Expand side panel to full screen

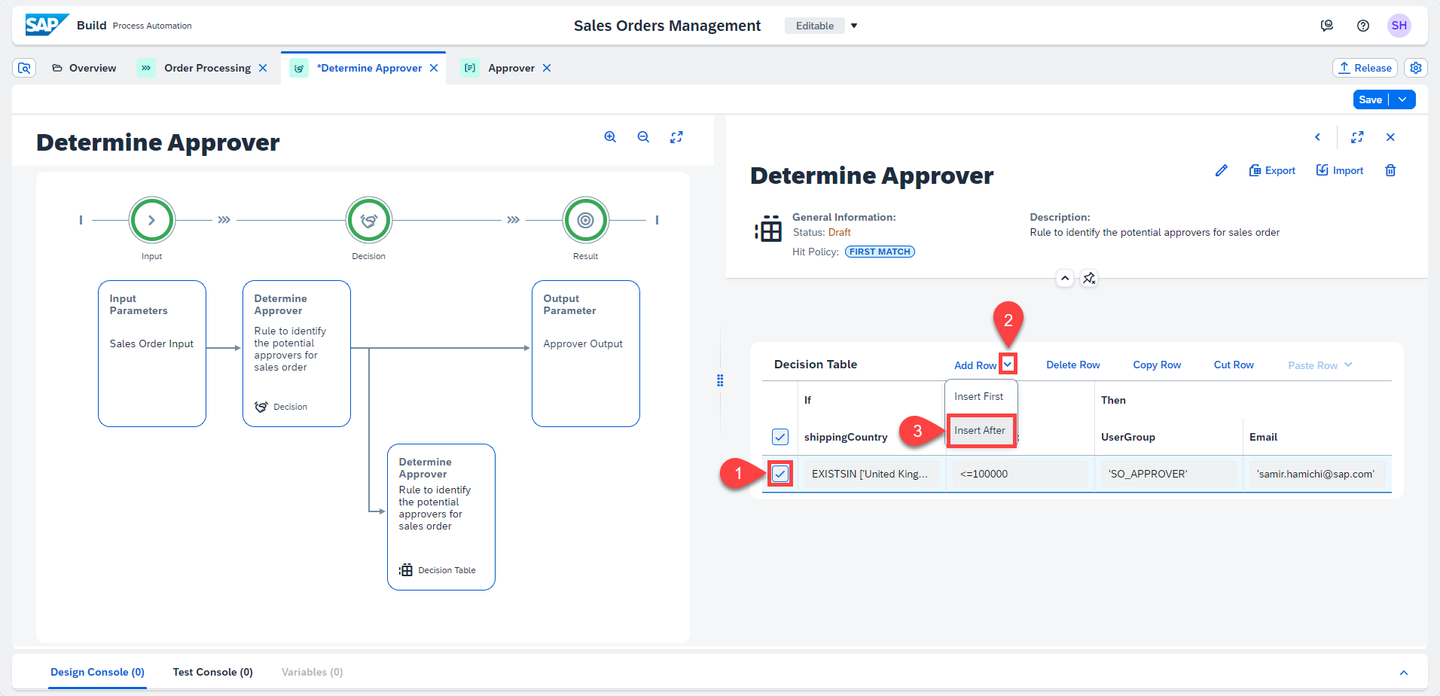click(x=1357, y=137)
